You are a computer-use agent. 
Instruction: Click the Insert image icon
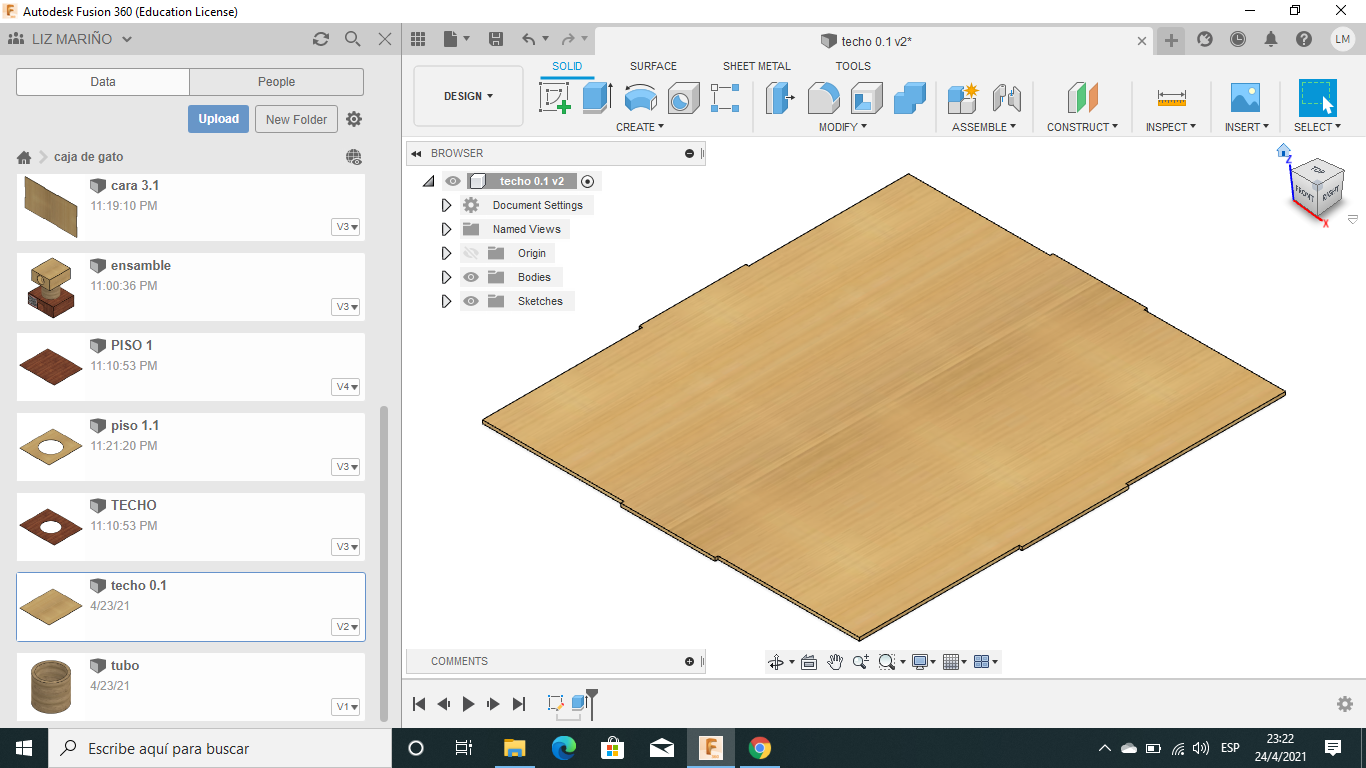1245,98
